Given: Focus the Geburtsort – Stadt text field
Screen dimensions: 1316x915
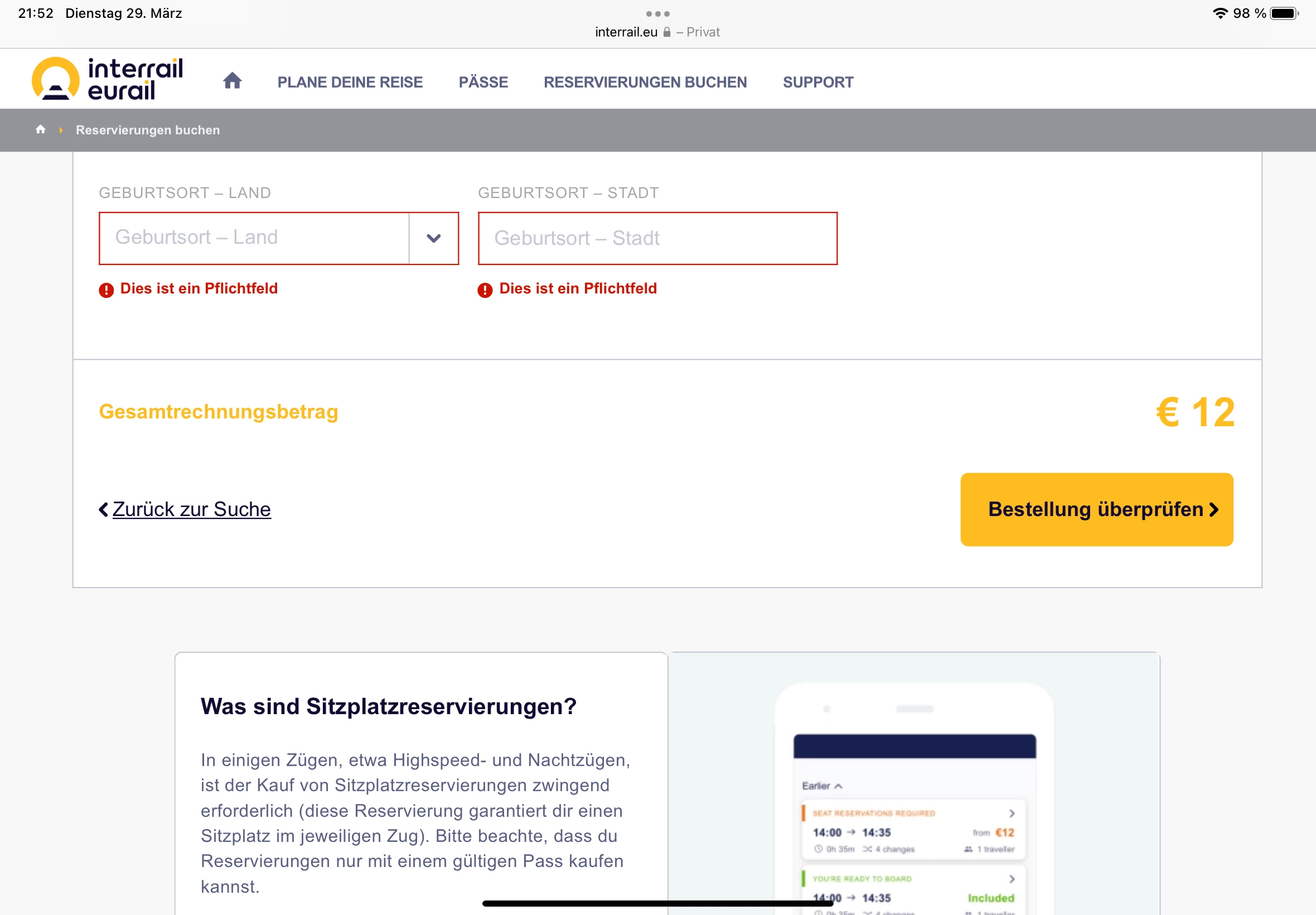Looking at the screenshot, I should coord(657,238).
